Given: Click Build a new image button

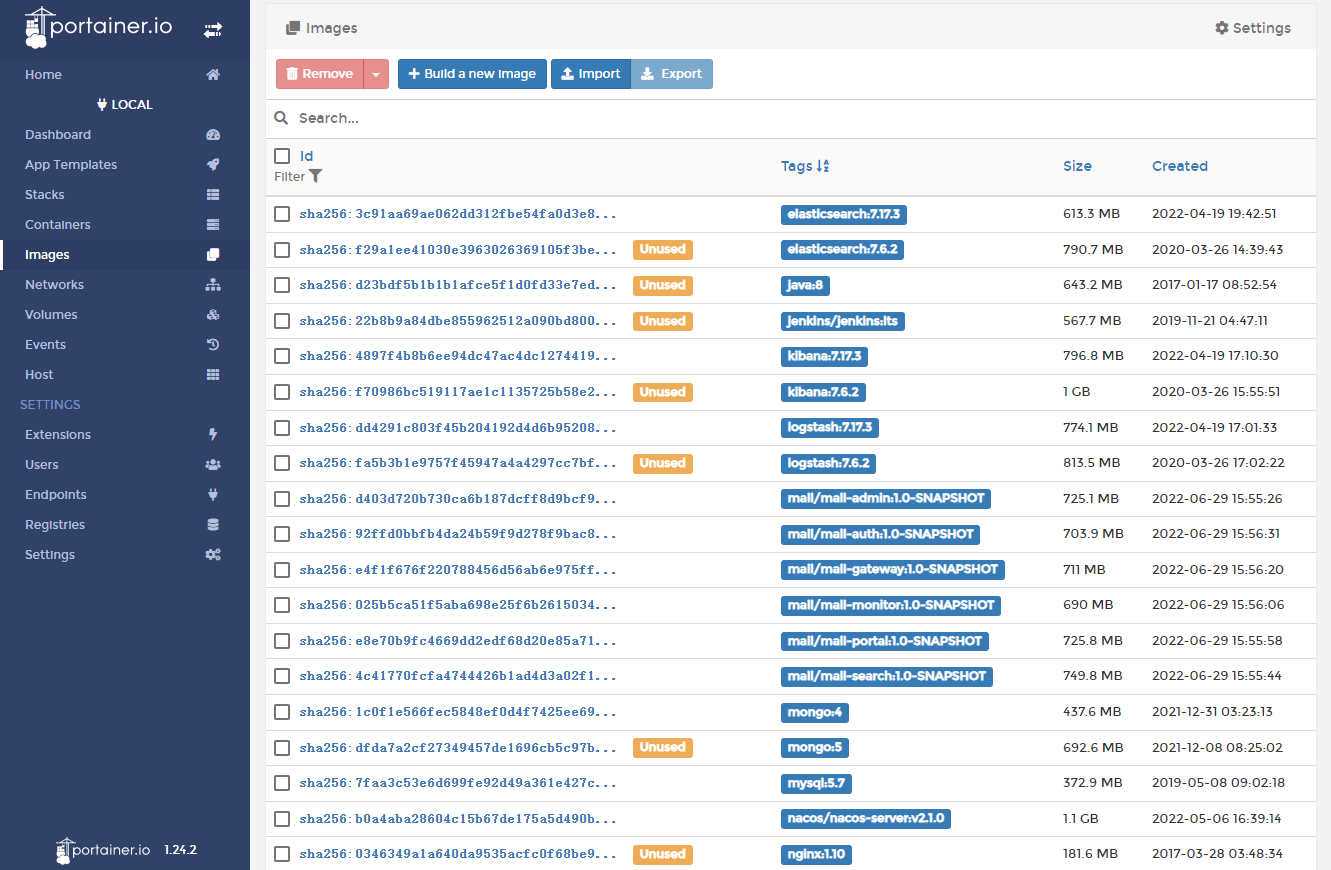Looking at the screenshot, I should pos(472,74).
